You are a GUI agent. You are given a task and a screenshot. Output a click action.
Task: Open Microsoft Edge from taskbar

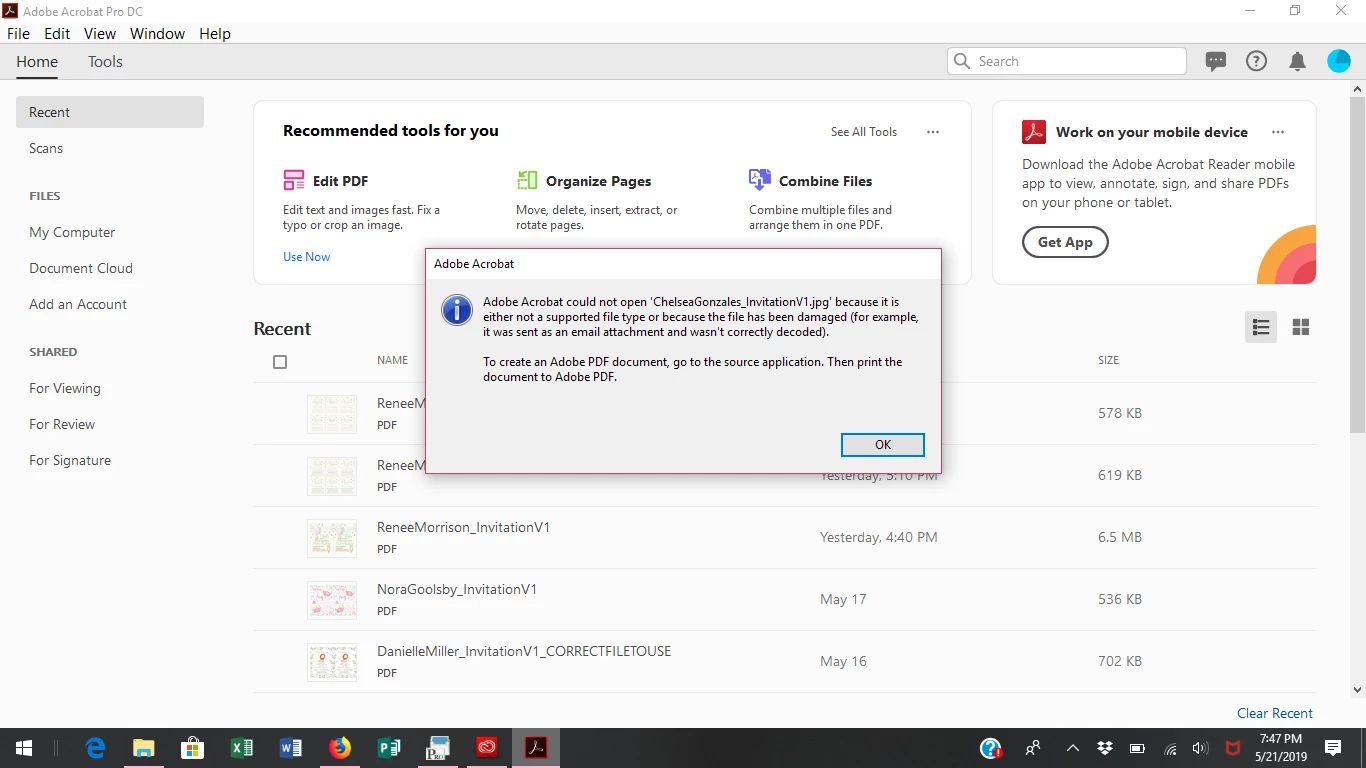point(96,748)
